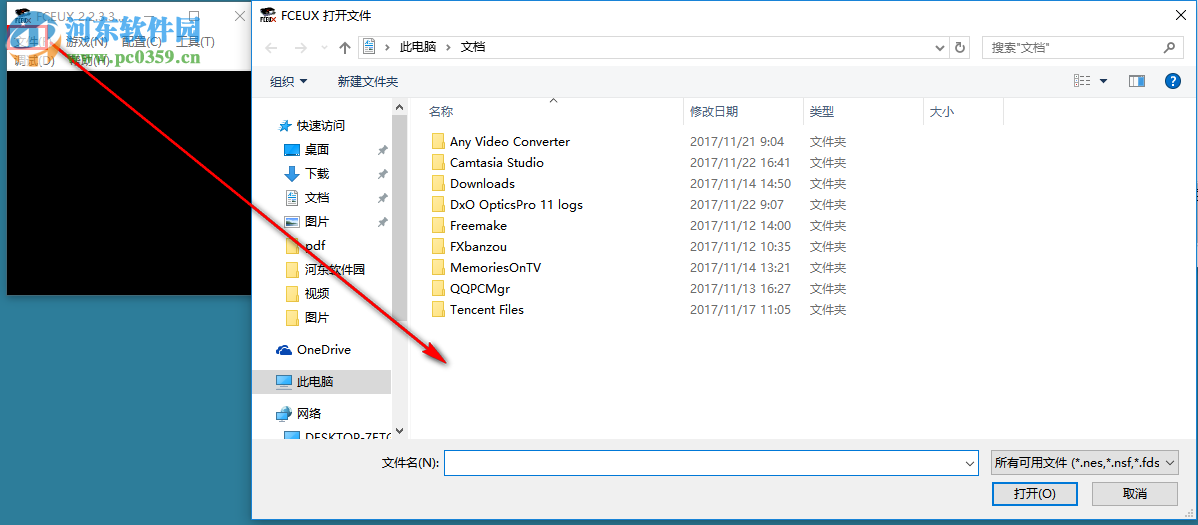The image size is (1198, 525).
Task: Open the pdf folder in sidebar
Action: (x=315, y=245)
